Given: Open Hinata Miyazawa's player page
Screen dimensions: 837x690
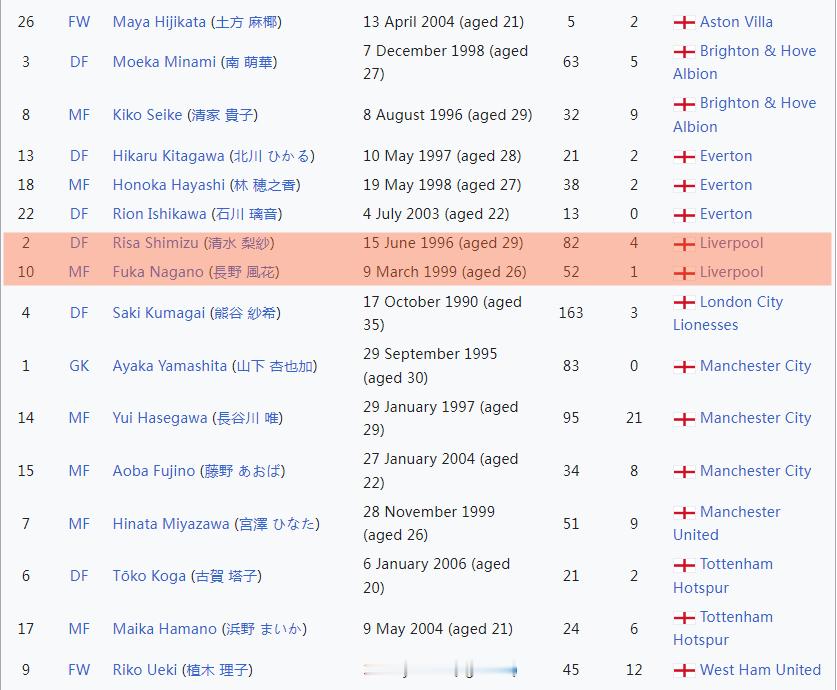Looking at the screenshot, I should point(171,524).
